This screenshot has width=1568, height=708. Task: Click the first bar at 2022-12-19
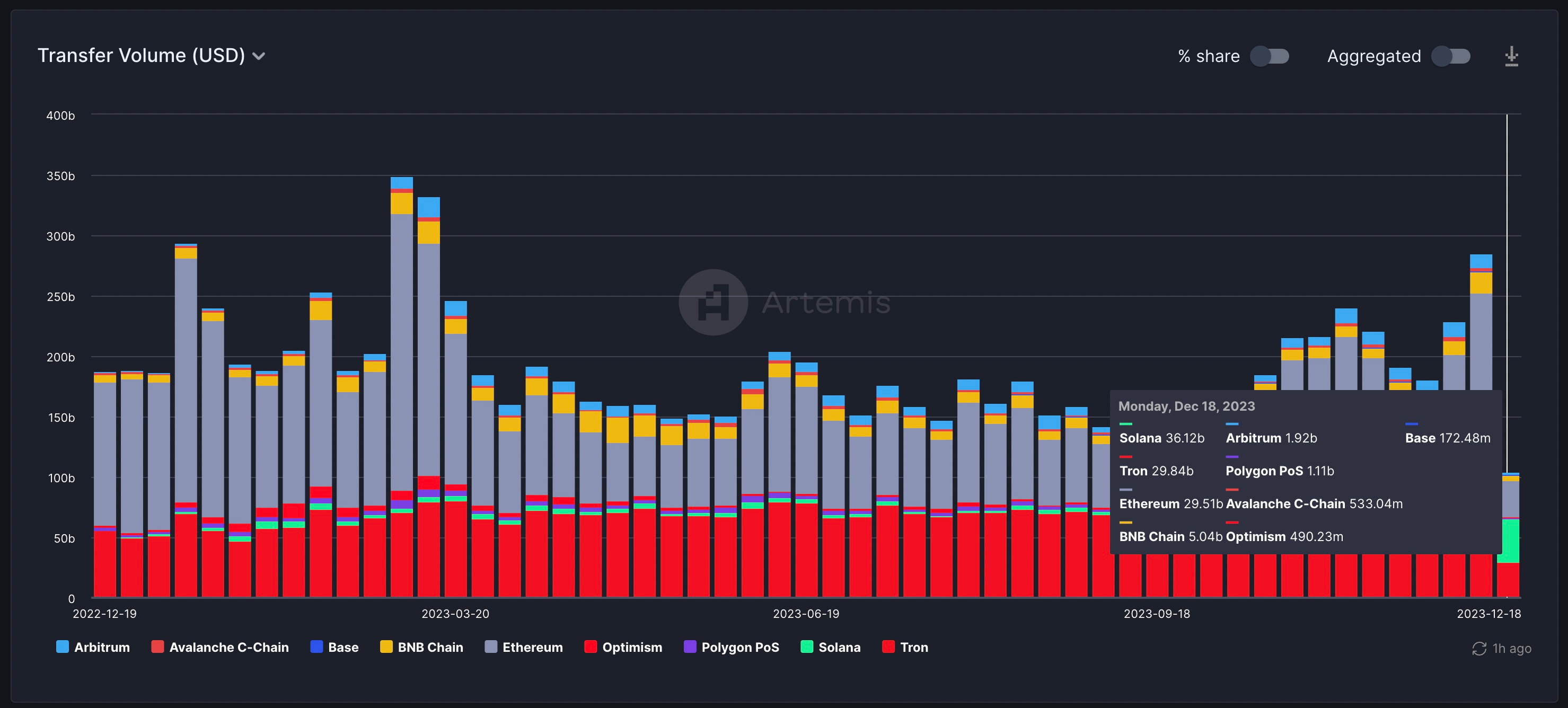pyautogui.click(x=105, y=484)
